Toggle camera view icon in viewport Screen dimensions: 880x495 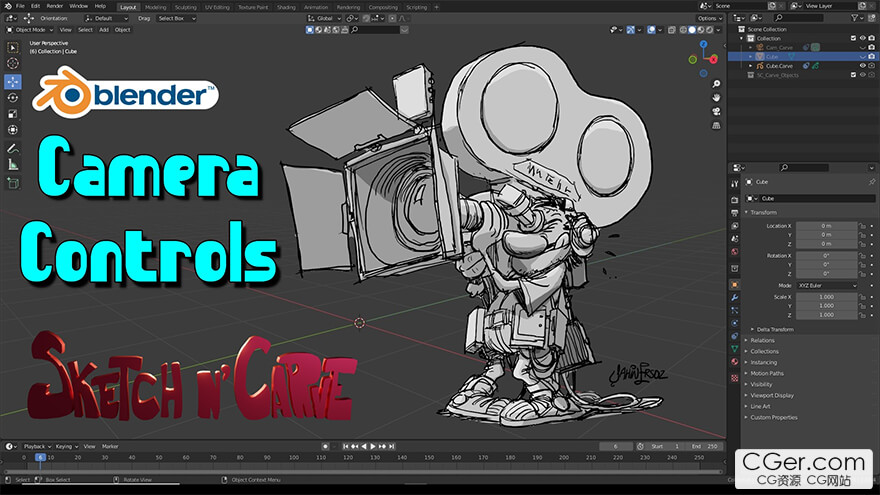coord(716,112)
